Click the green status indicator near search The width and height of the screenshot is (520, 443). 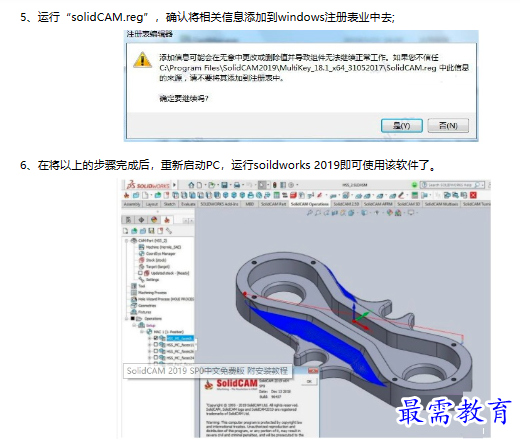(414, 185)
